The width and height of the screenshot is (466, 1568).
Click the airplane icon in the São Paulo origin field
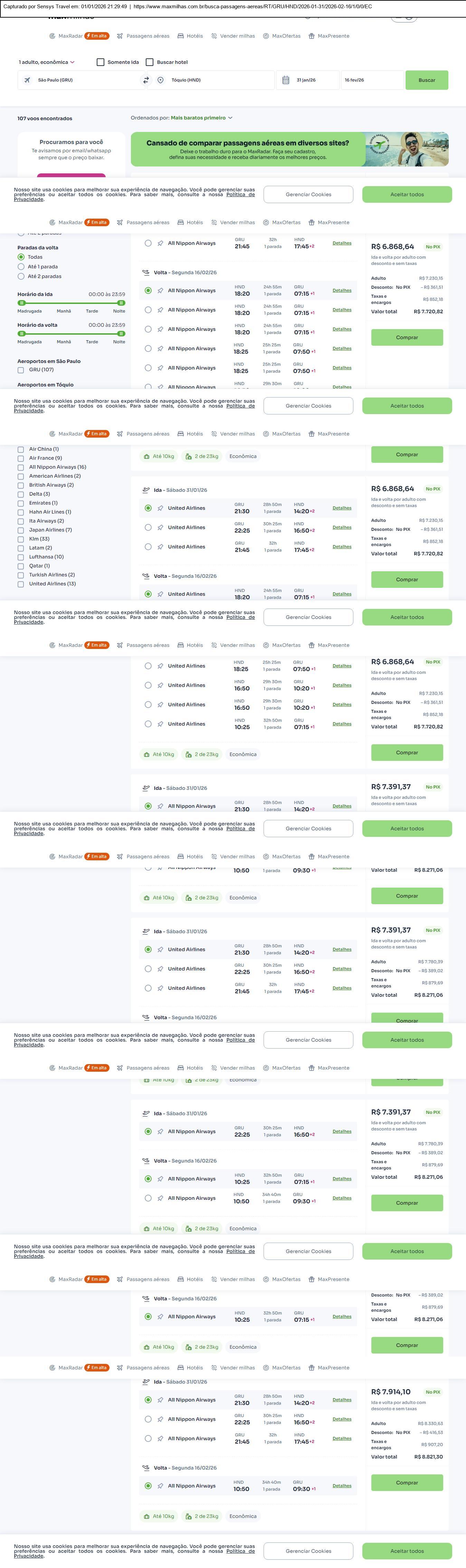click(x=27, y=80)
